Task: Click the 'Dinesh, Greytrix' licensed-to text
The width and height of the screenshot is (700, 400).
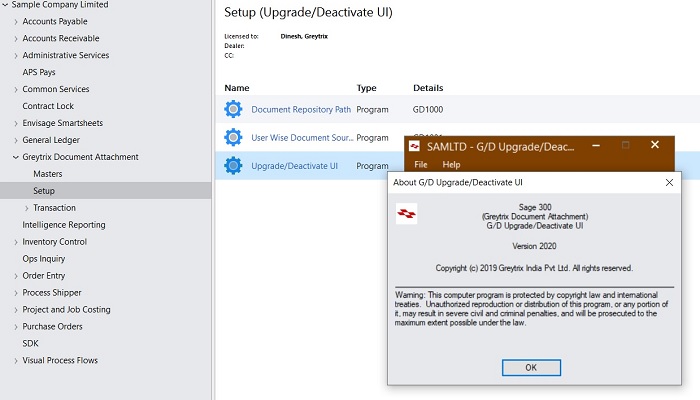Action: pyautogui.click(x=304, y=36)
